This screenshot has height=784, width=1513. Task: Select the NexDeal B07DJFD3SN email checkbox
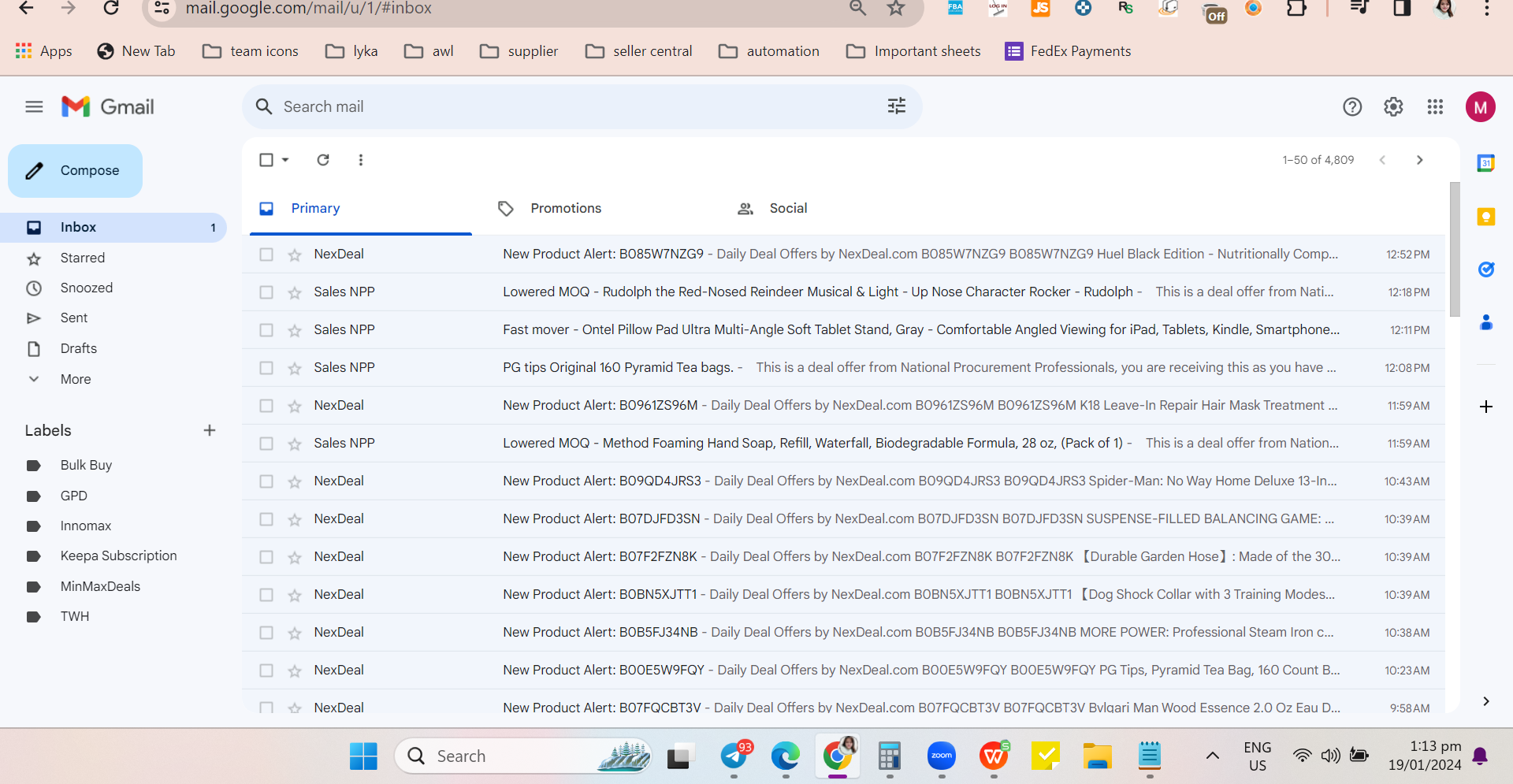point(266,519)
